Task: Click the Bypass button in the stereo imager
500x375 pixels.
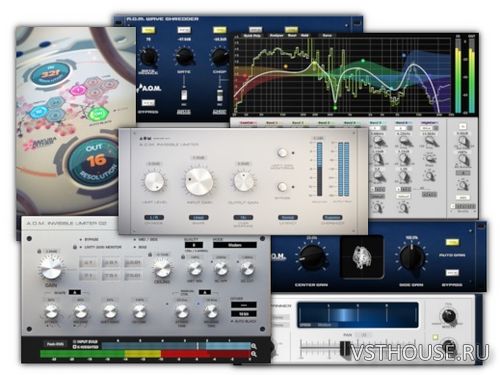Action: pyautogui.click(x=452, y=273)
